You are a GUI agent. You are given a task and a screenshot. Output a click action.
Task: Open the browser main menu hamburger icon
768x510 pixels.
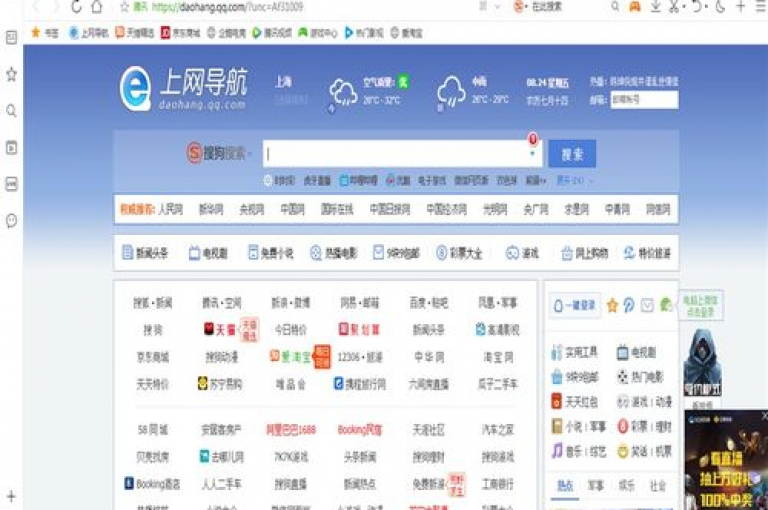[x=761, y=7]
